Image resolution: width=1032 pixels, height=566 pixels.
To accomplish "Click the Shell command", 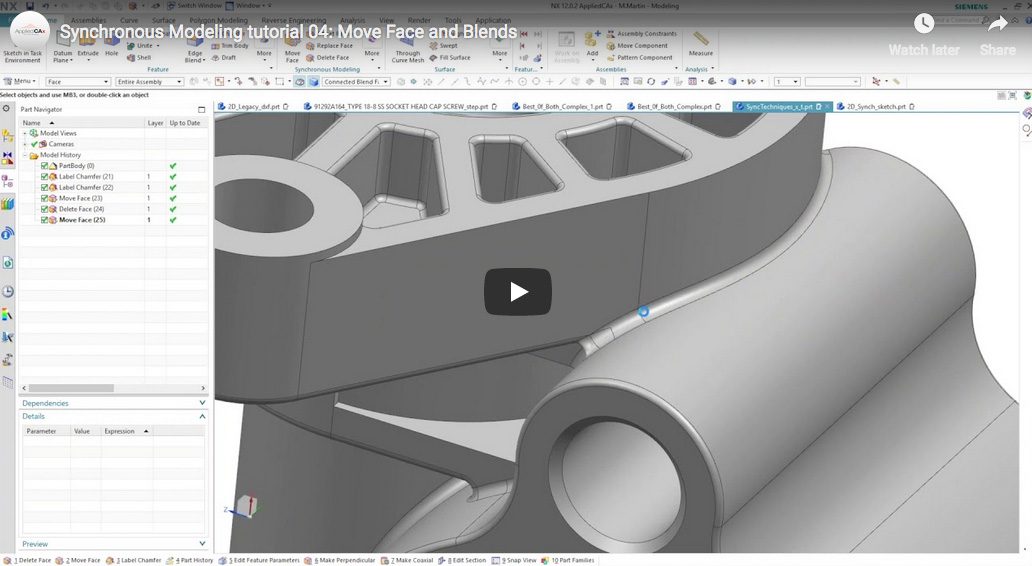I will tap(139, 58).
